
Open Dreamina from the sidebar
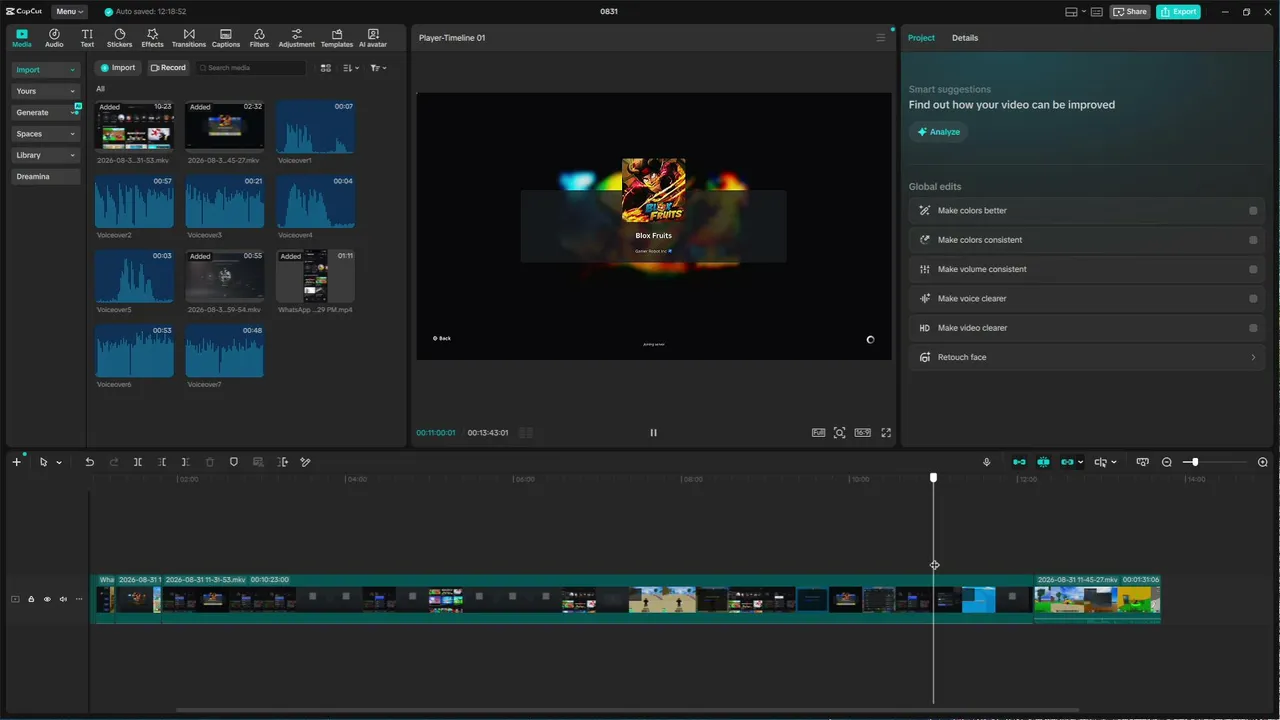[x=46, y=177]
